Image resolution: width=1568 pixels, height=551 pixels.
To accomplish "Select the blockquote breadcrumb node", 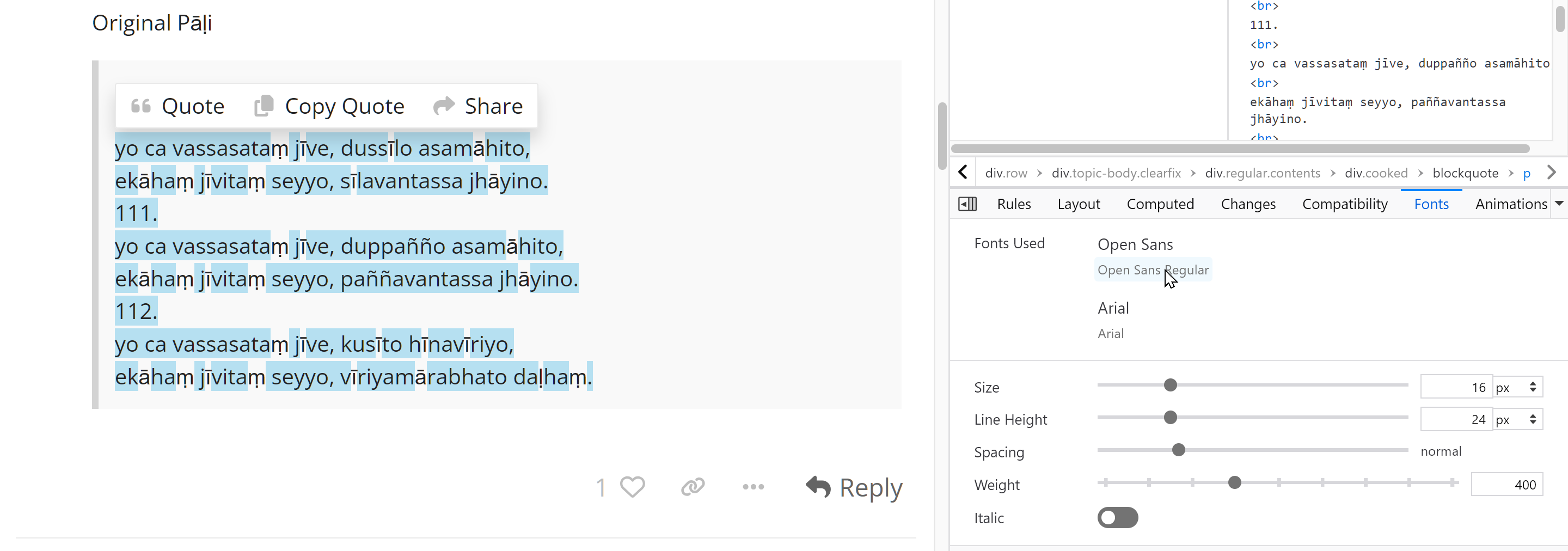I will (x=1465, y=173).
